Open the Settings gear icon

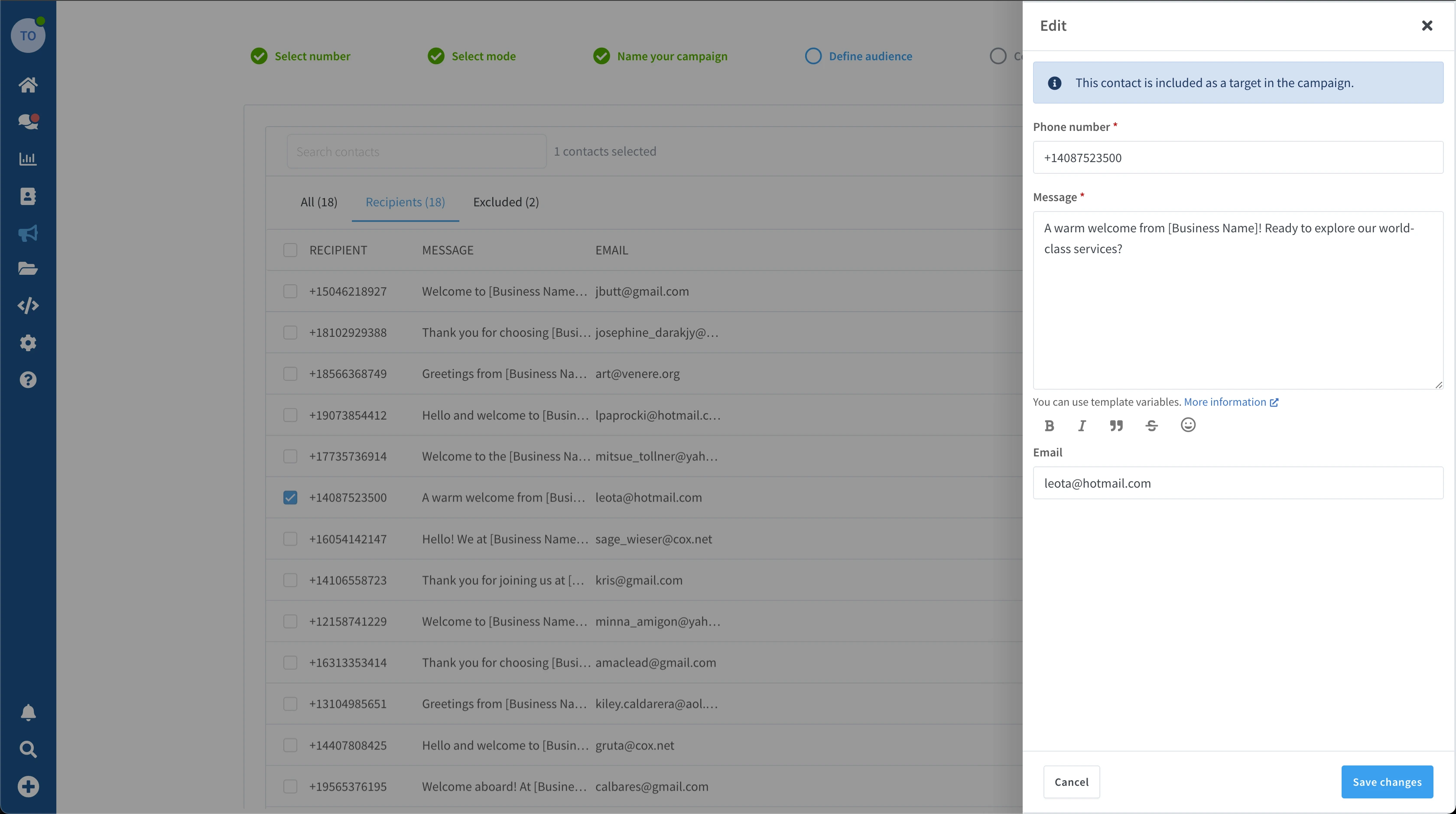coord(28,342)
